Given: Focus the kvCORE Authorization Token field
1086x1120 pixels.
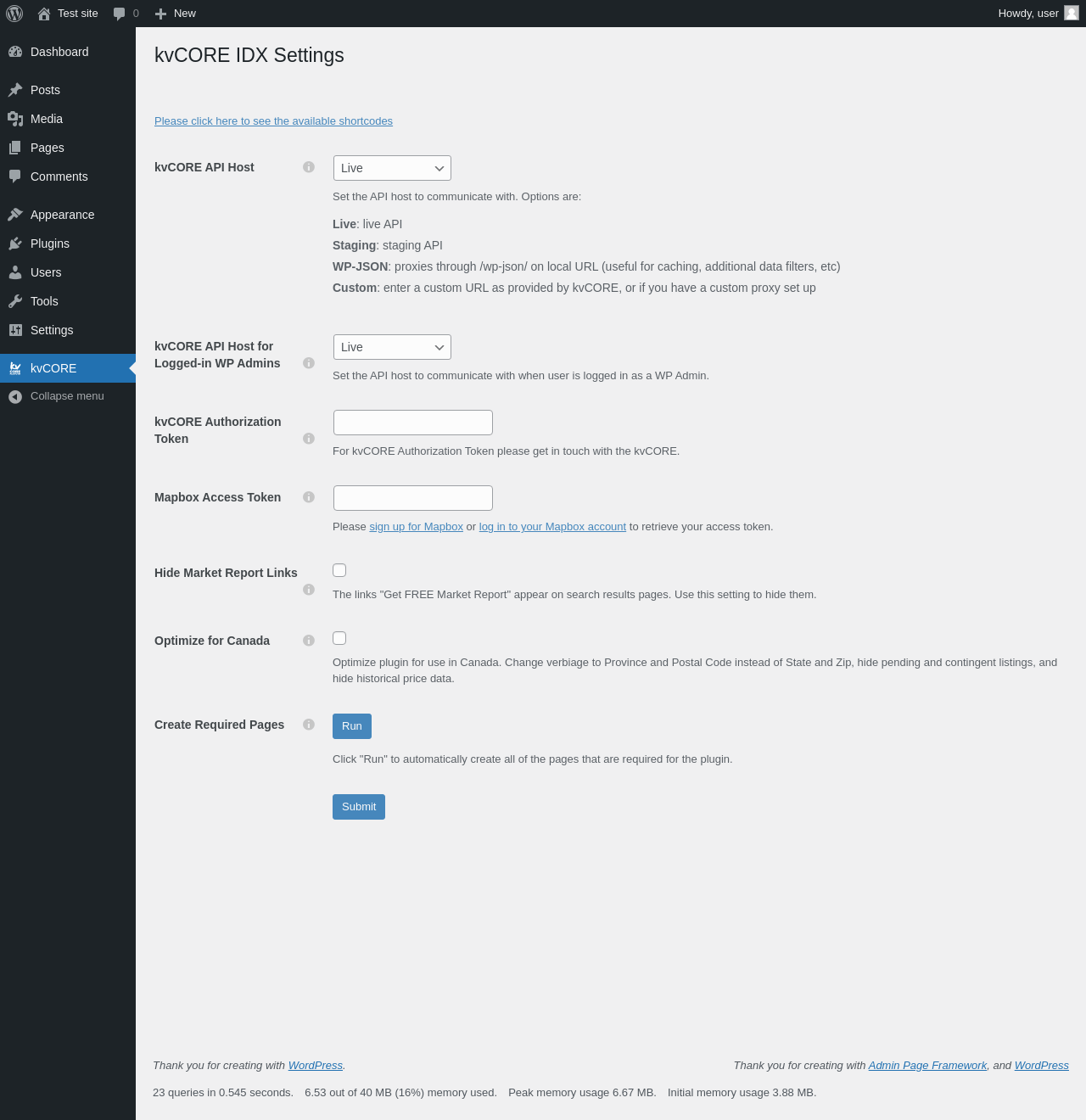Looking at the screenshot, I should click(413, 423).
